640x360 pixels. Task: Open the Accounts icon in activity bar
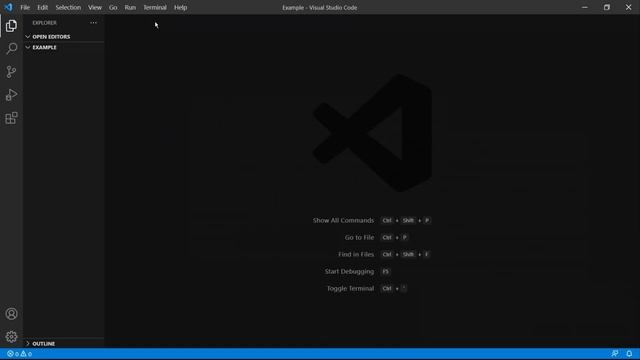point(11,313)
